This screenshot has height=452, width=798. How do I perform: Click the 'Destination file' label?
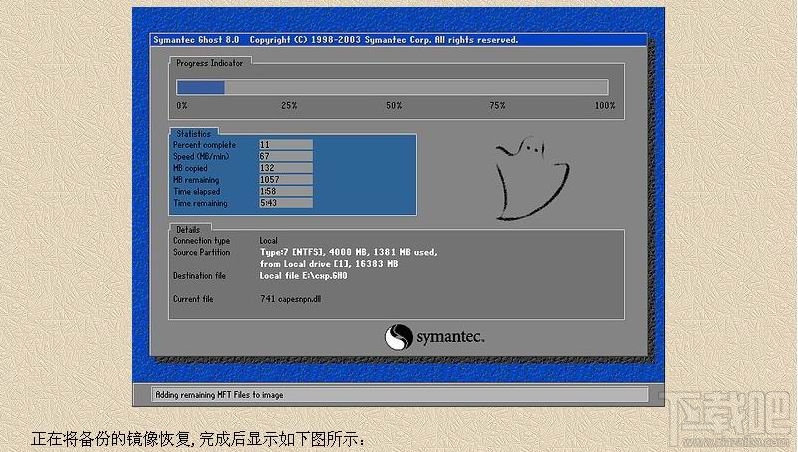(199, 276)
